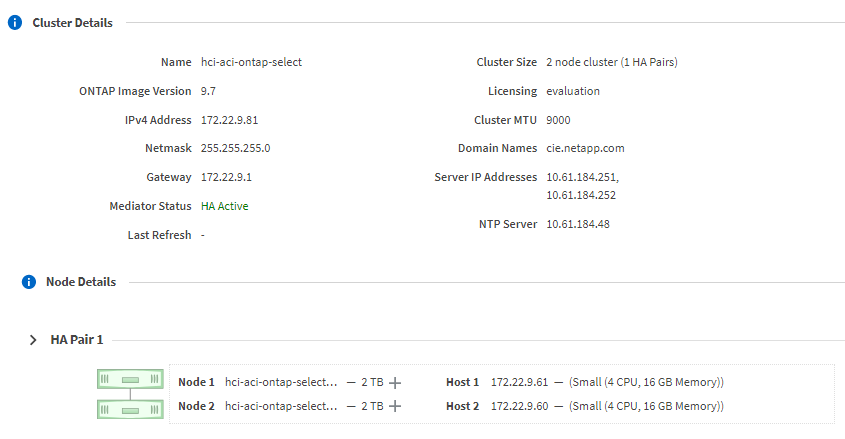This screenshot has height=439, width=845.
Task: Click the Cluster Details info icon
Action: pos(15,22)
